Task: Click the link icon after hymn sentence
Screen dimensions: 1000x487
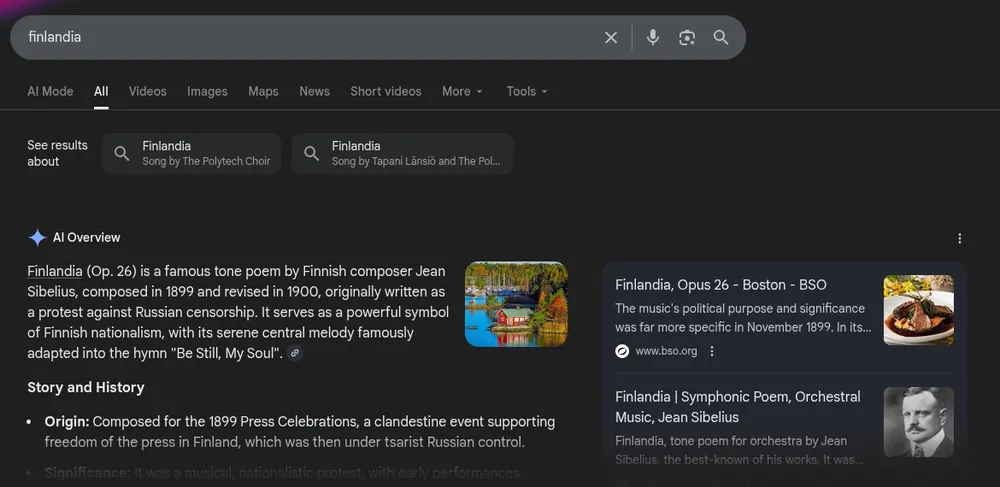Action: click(x=295, y=353)
